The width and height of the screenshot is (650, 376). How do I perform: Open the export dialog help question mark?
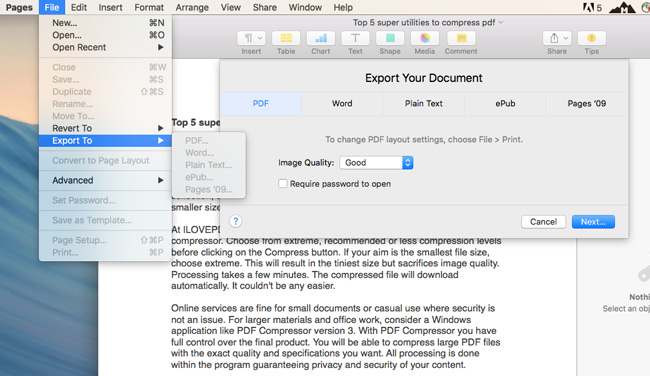(x=235, y=221)
